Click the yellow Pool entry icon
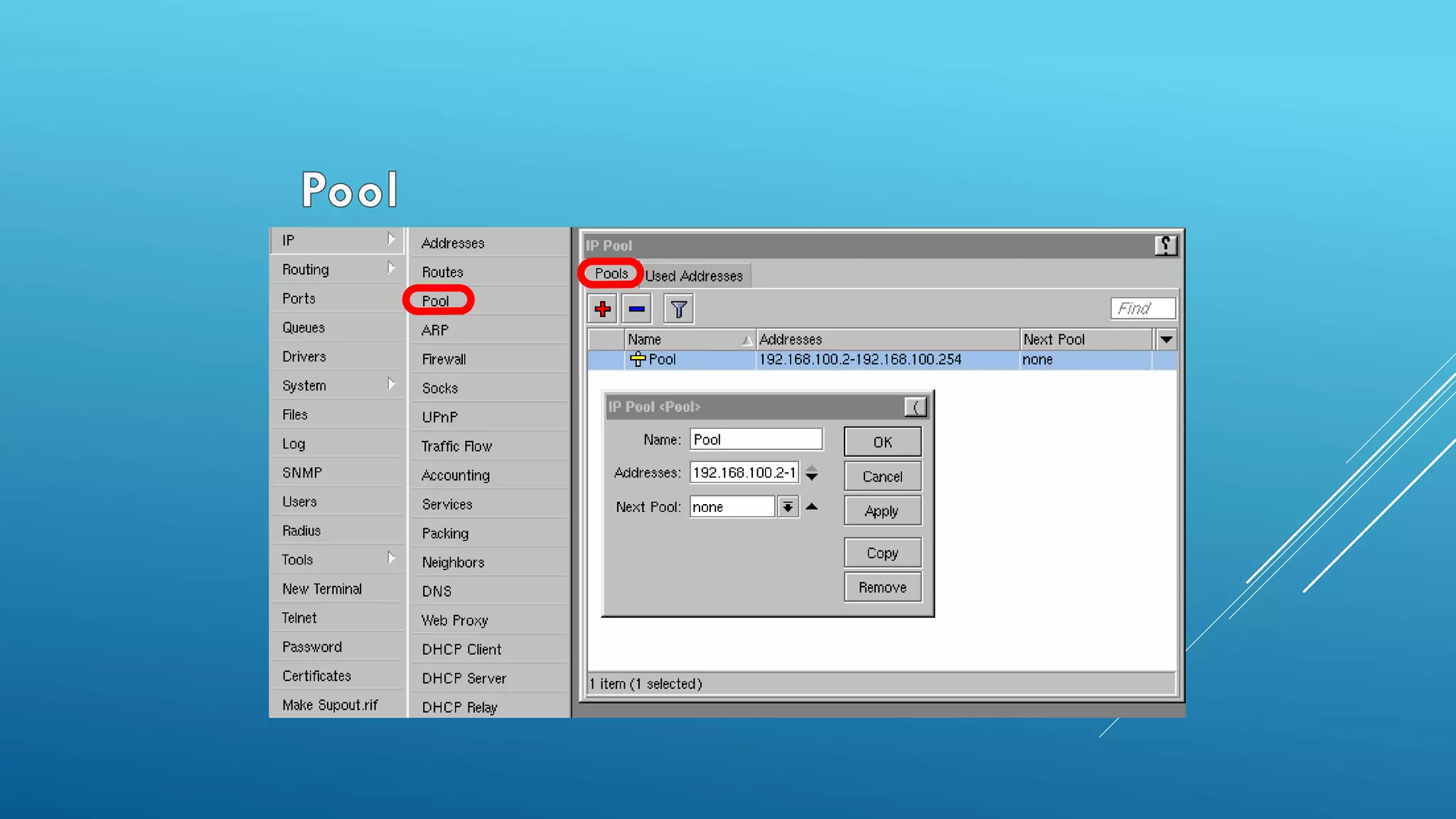Screen dimensions: 1456x819 coord(638,360)
